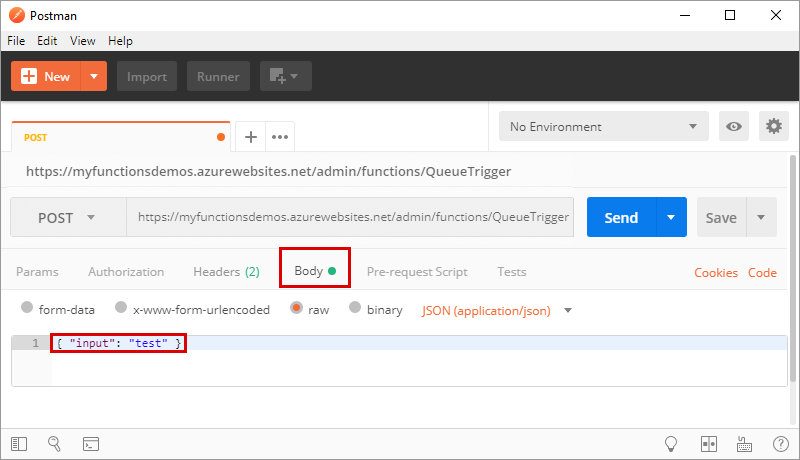800x460 pixels.
Task: Open the Bootcamp lightbulb icon
Action: click(x=671, y=444)
